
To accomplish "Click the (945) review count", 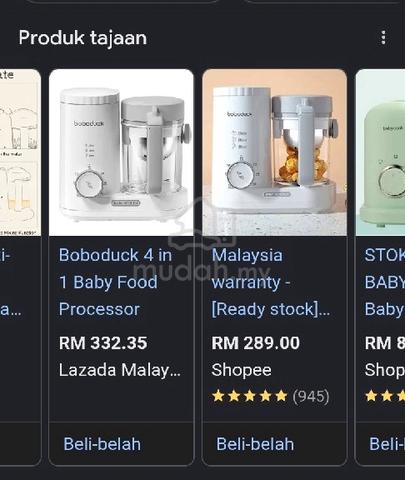I will point(311,396).
